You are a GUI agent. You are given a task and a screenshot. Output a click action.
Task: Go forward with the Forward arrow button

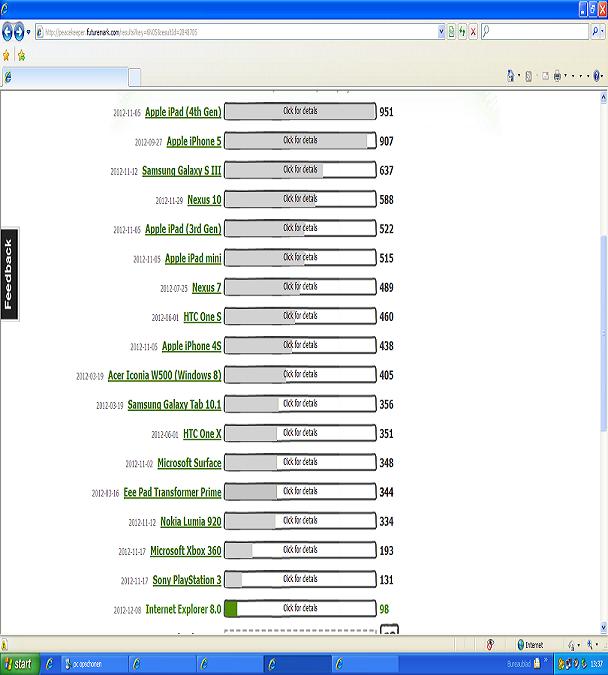[x=19, y=32]
